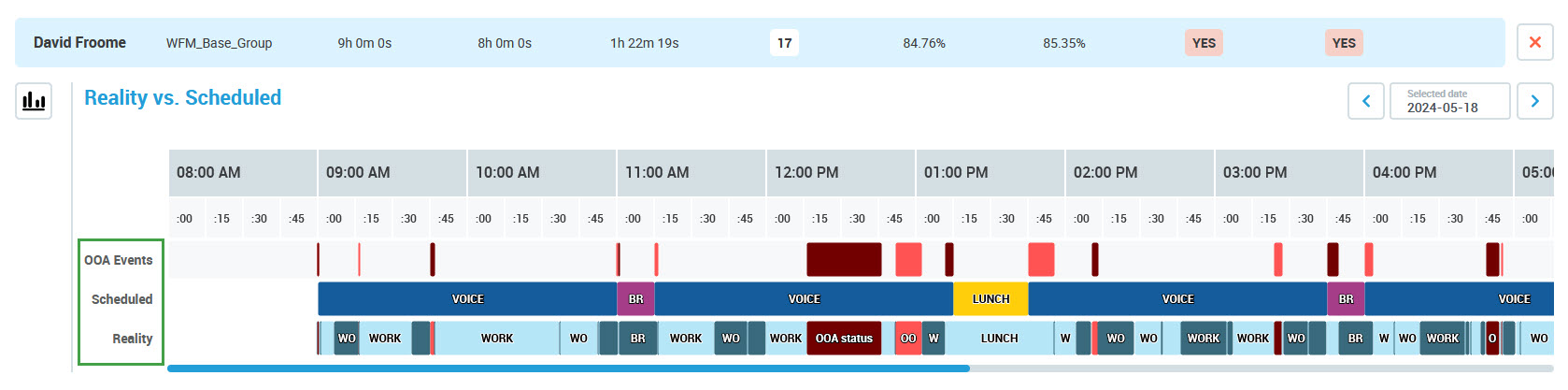
Task: Close the David Froome detail panel
Action: point(1534,42)
